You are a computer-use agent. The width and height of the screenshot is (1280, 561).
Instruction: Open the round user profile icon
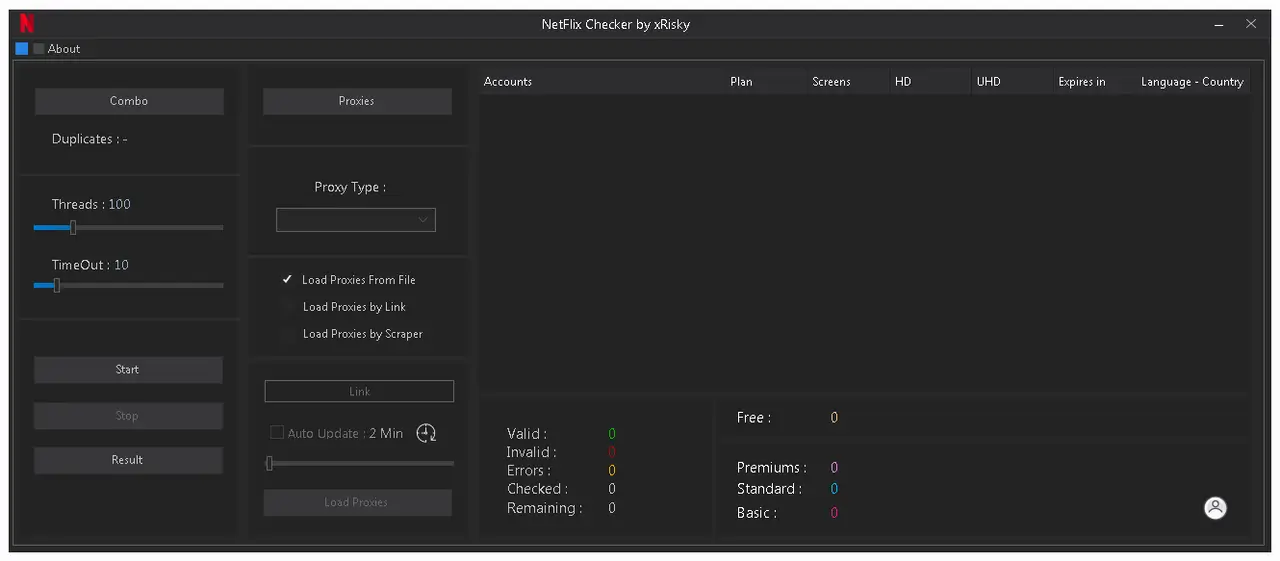pos(1215,508)
